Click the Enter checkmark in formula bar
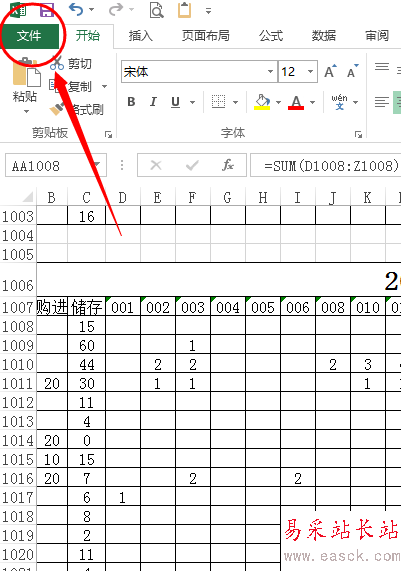This screenshot has width=401, height=571. (x=192, y=166)
